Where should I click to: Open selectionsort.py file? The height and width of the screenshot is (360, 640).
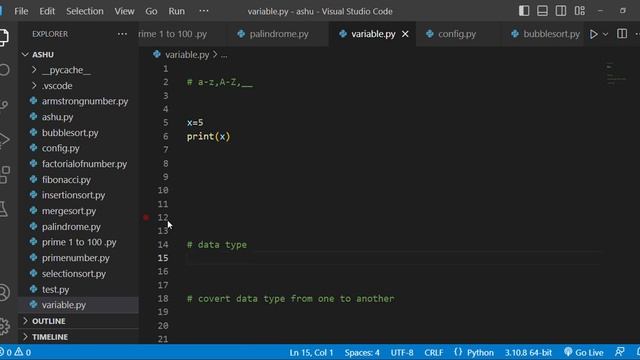tap(78, 273)
